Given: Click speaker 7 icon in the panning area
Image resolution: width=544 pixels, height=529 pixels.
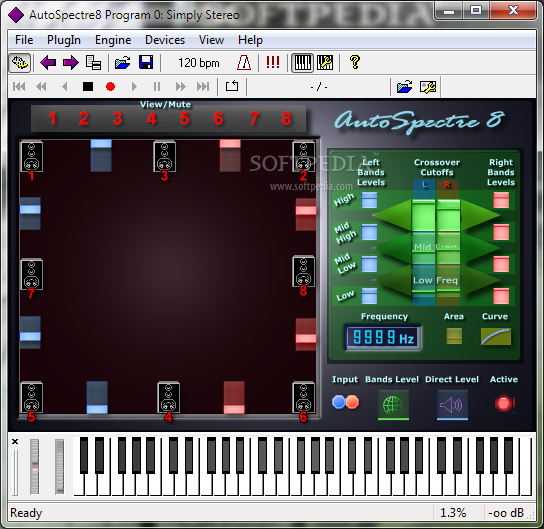Looking at the screenshot, I should pyautogui.click(x=31, y=274).
